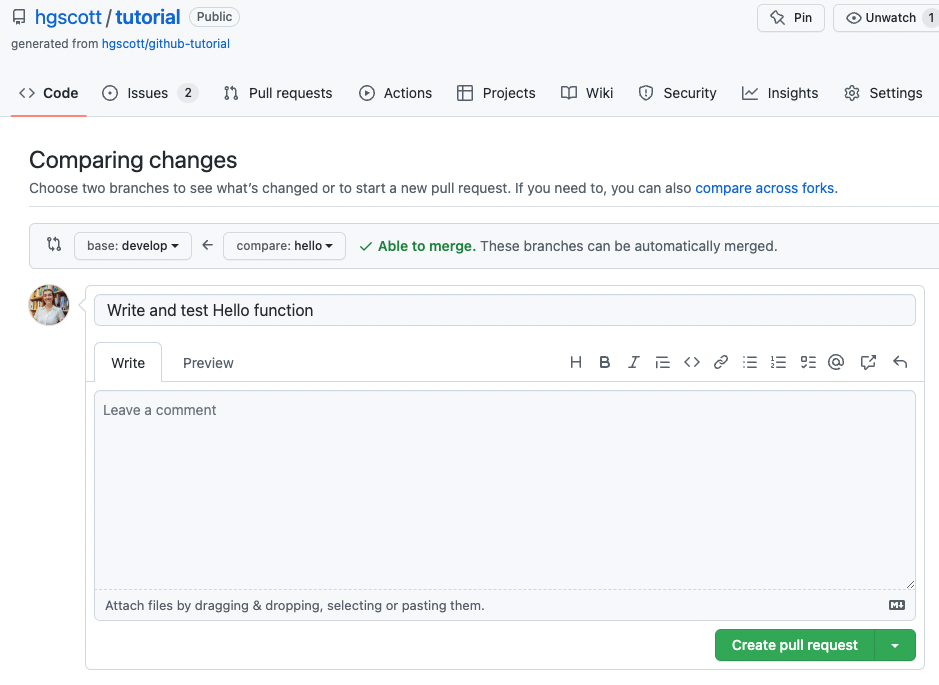Click inside the Leave a comment text area

pos(505,490)
